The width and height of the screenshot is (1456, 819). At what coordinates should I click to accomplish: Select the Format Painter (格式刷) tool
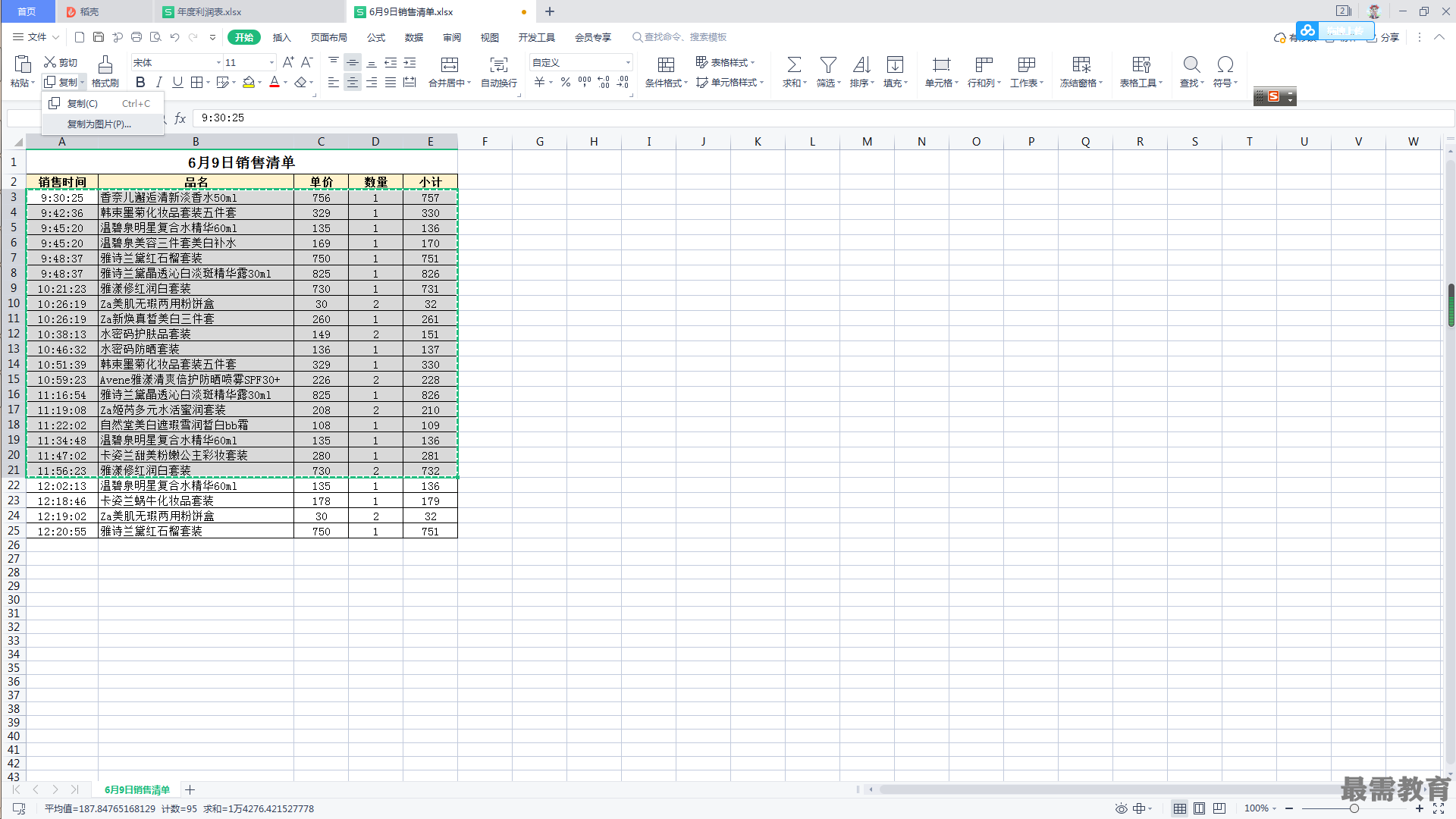click(x=105, y=72)
